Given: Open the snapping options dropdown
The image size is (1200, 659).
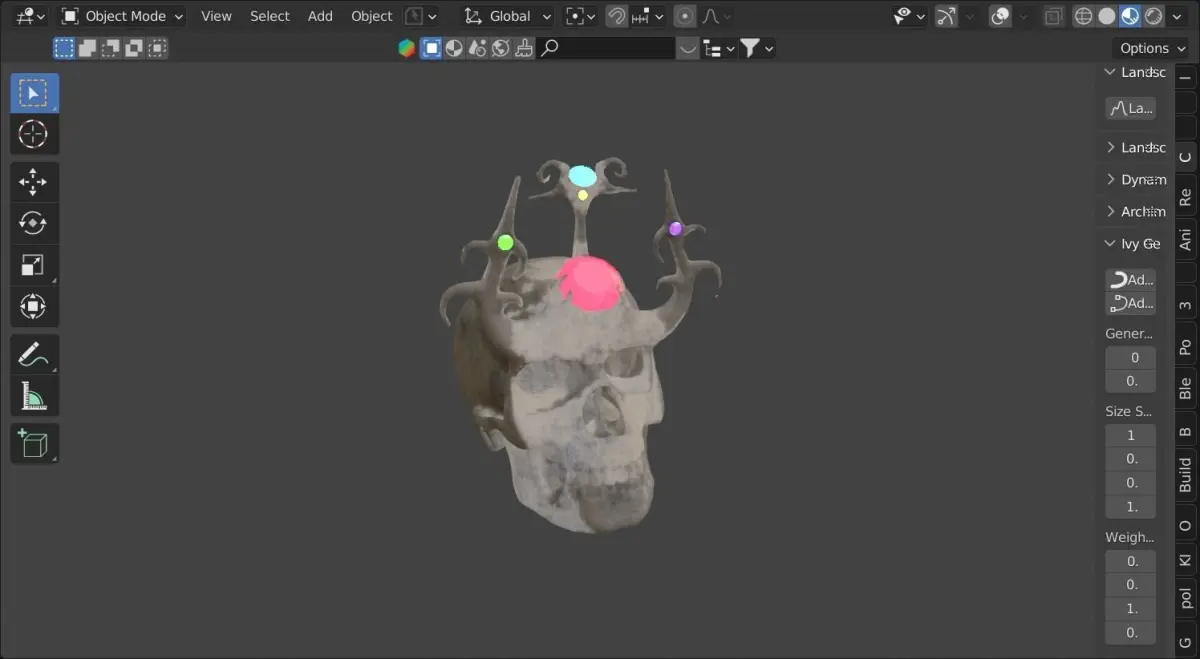Looking at the screenshot, I should (648, 16).
